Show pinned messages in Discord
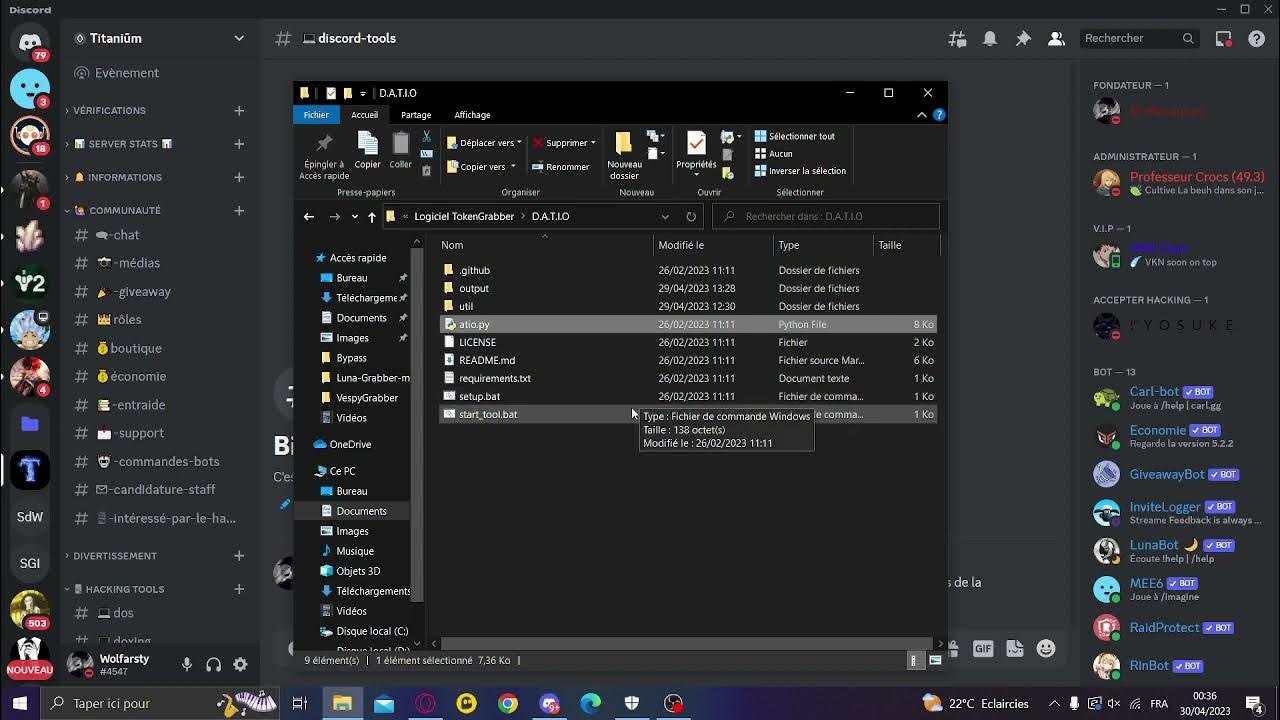 point(1023,38)
